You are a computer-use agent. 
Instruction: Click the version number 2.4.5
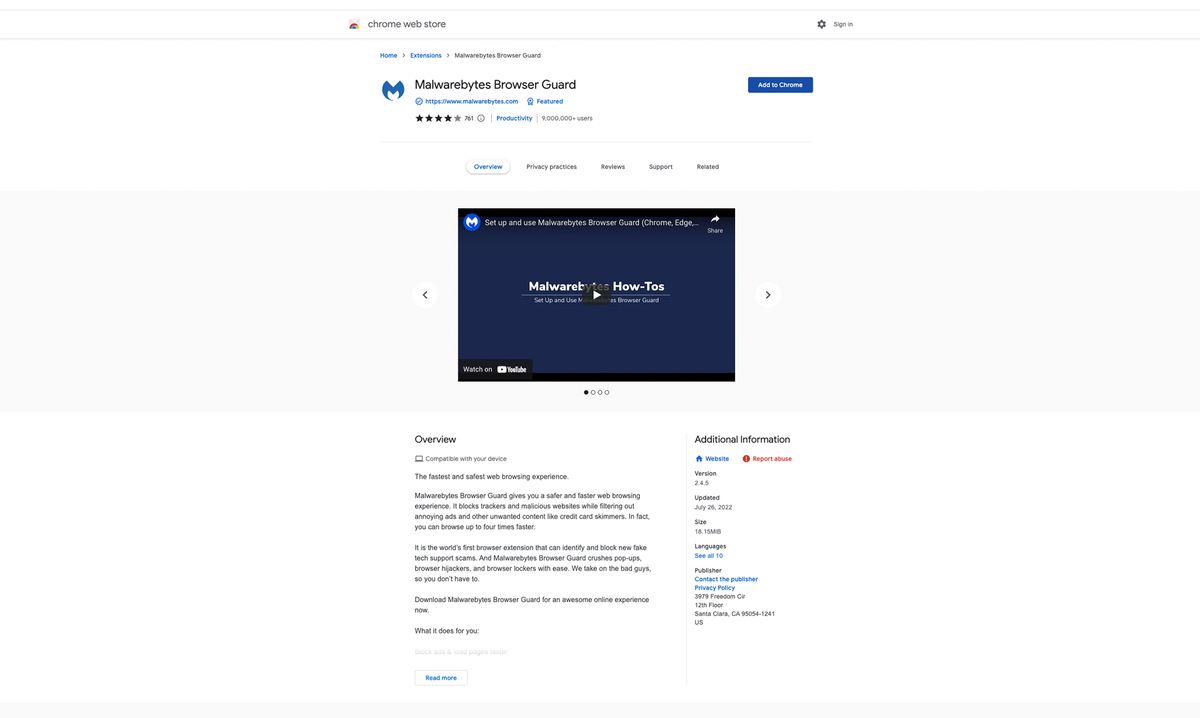(702, 483)
